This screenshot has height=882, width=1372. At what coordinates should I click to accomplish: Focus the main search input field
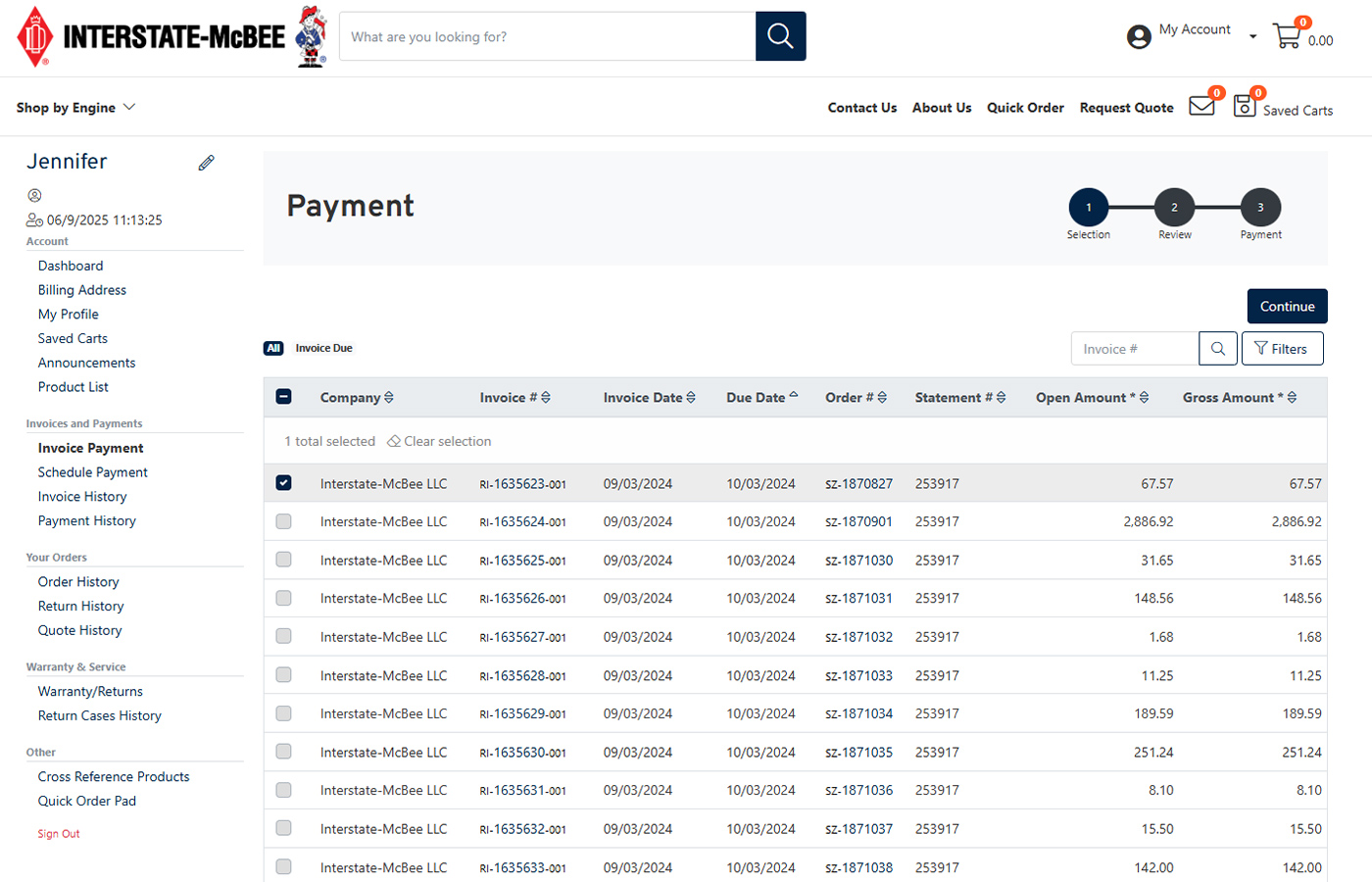tap(548, 36)
